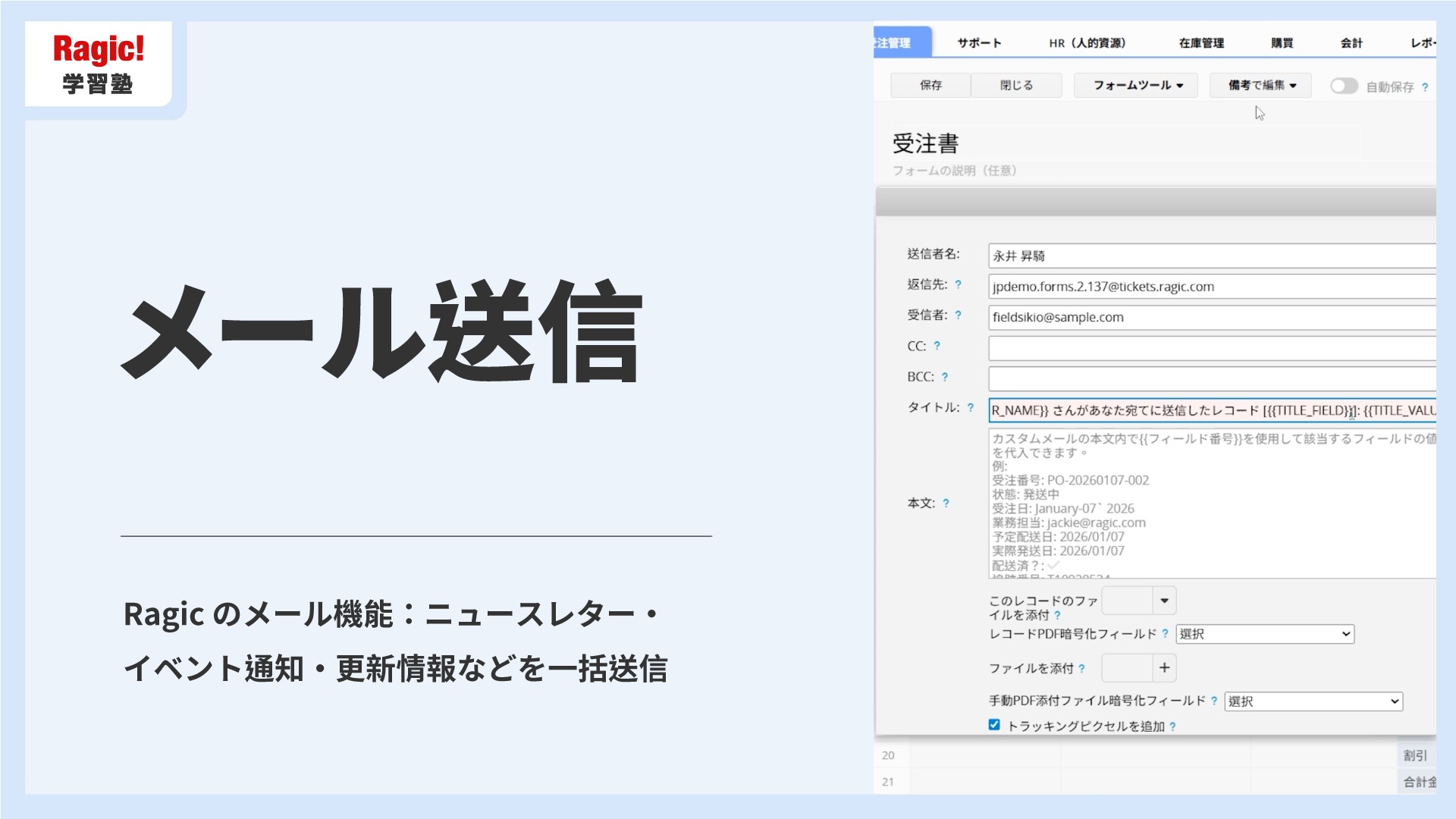
Task: Enable the 自動保存 toggle switch
Action: (1344, 86)
